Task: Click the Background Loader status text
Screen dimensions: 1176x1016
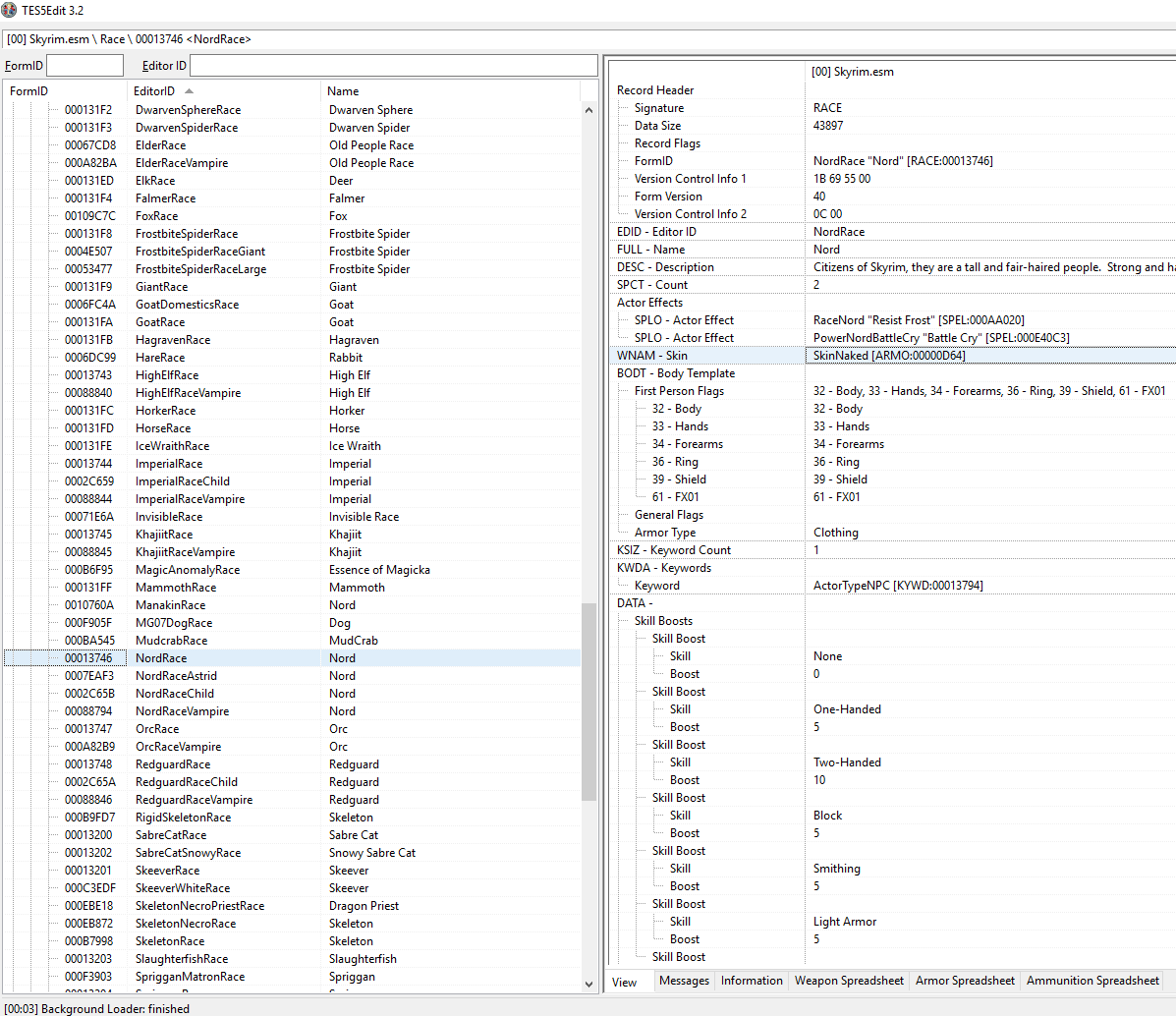Action: point(96,1008)
